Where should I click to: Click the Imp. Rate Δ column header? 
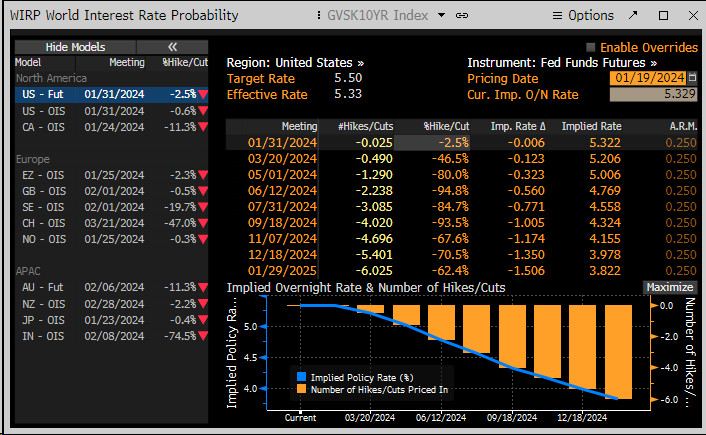518,127
